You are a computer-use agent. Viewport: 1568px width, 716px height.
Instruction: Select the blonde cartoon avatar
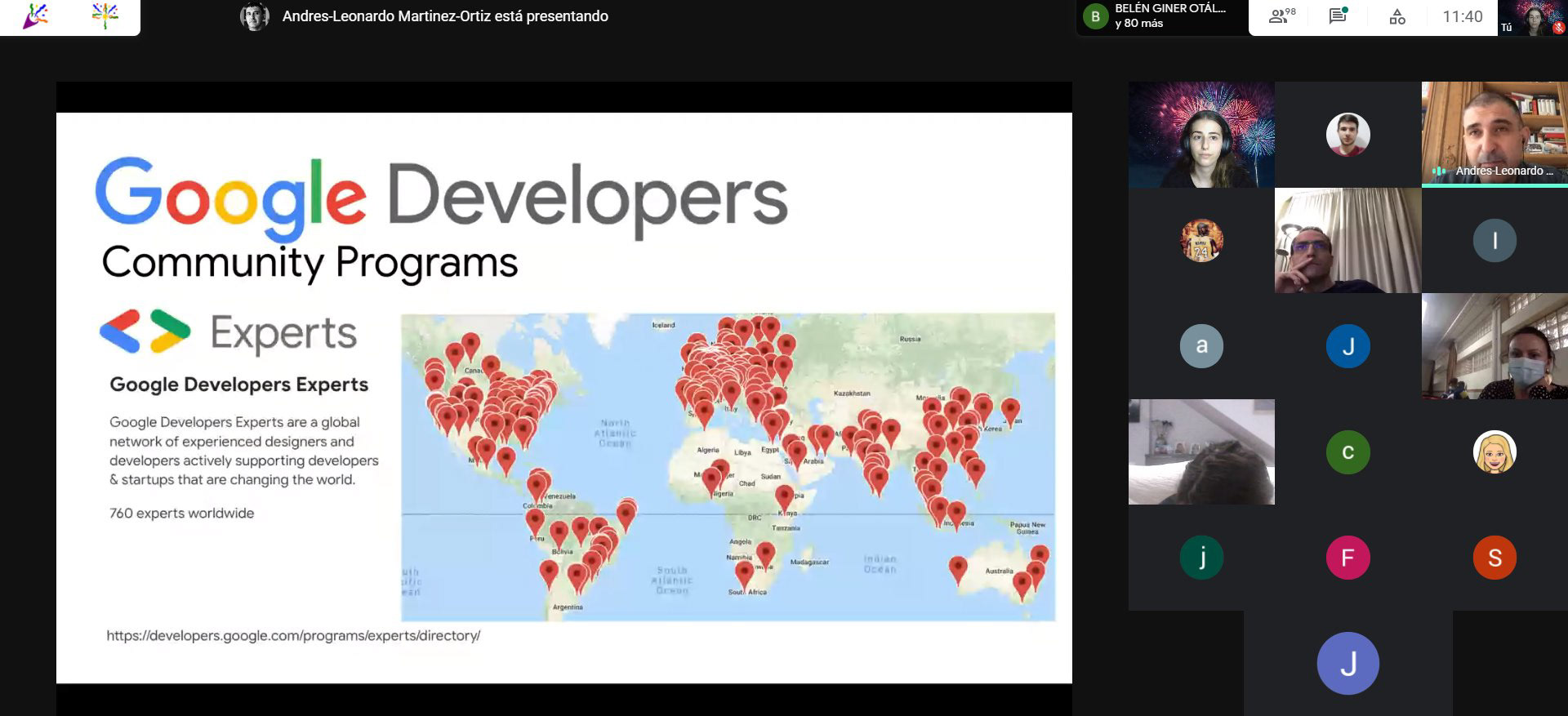(x=1494, y=451)
